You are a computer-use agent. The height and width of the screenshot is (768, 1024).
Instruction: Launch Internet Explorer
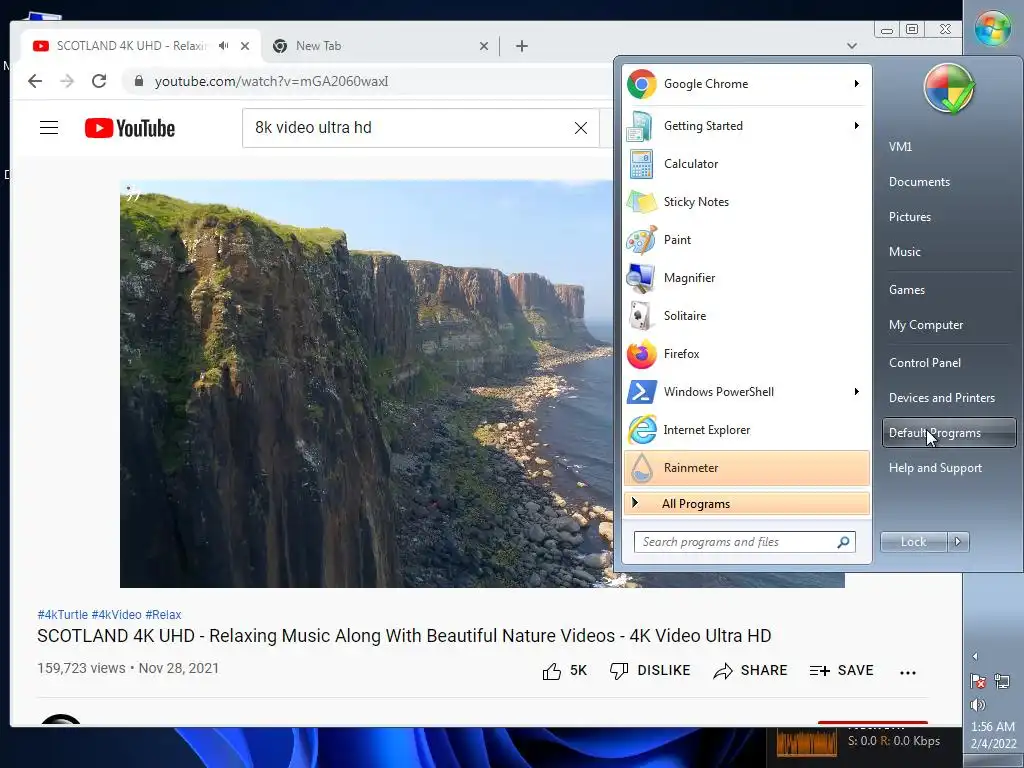click(x=746, y=430)
